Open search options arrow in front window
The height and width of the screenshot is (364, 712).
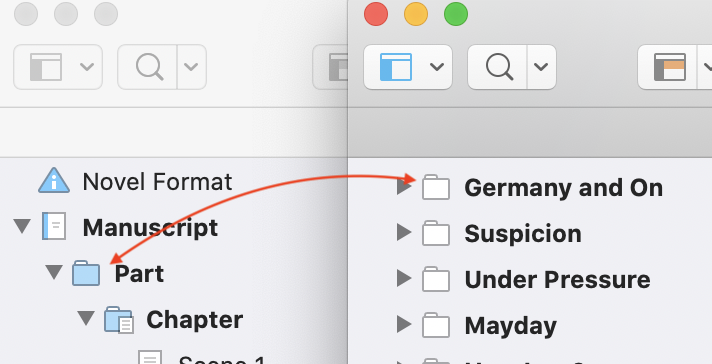(541, 67)
